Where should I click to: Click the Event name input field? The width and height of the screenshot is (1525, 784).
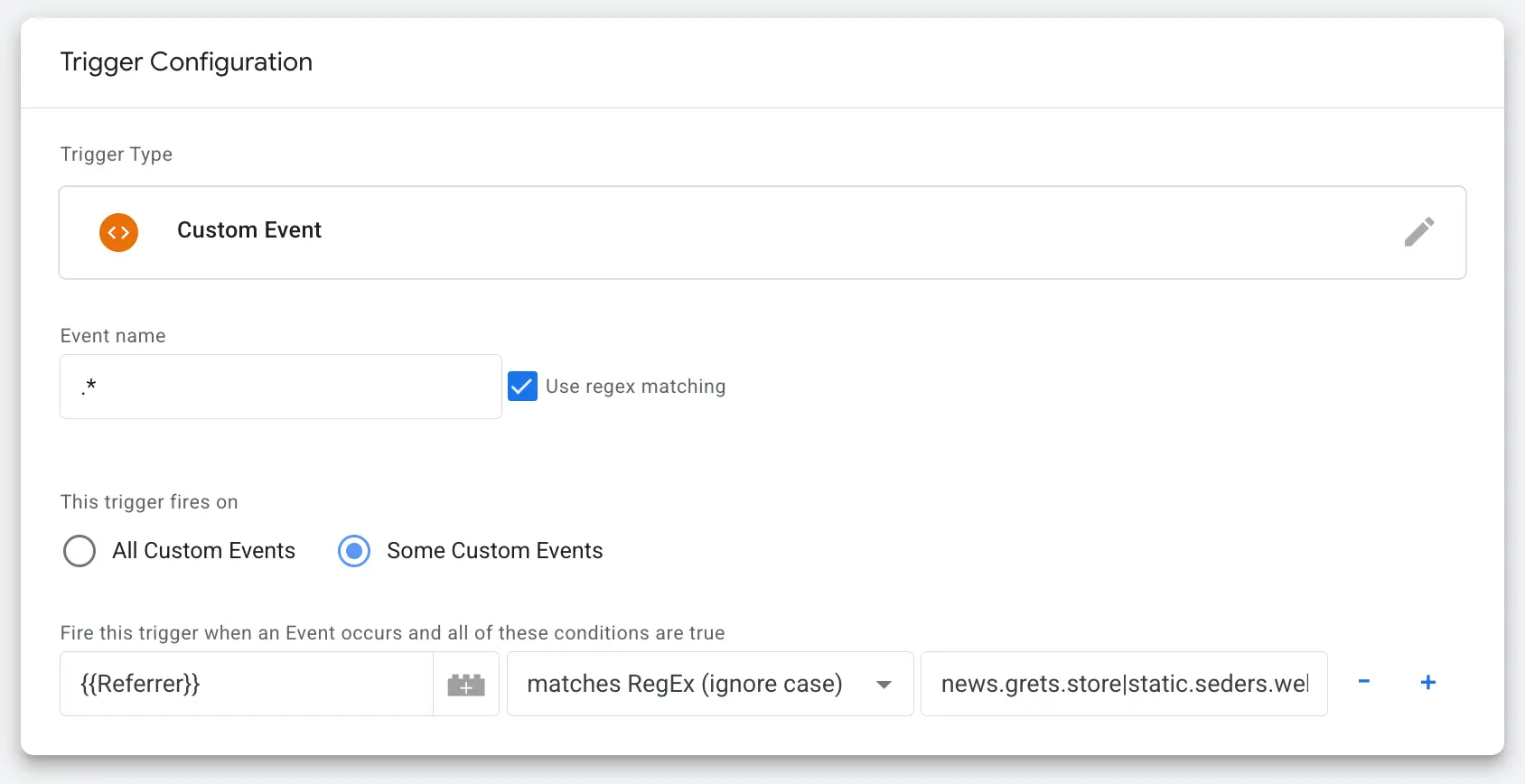tap(280, 387)
